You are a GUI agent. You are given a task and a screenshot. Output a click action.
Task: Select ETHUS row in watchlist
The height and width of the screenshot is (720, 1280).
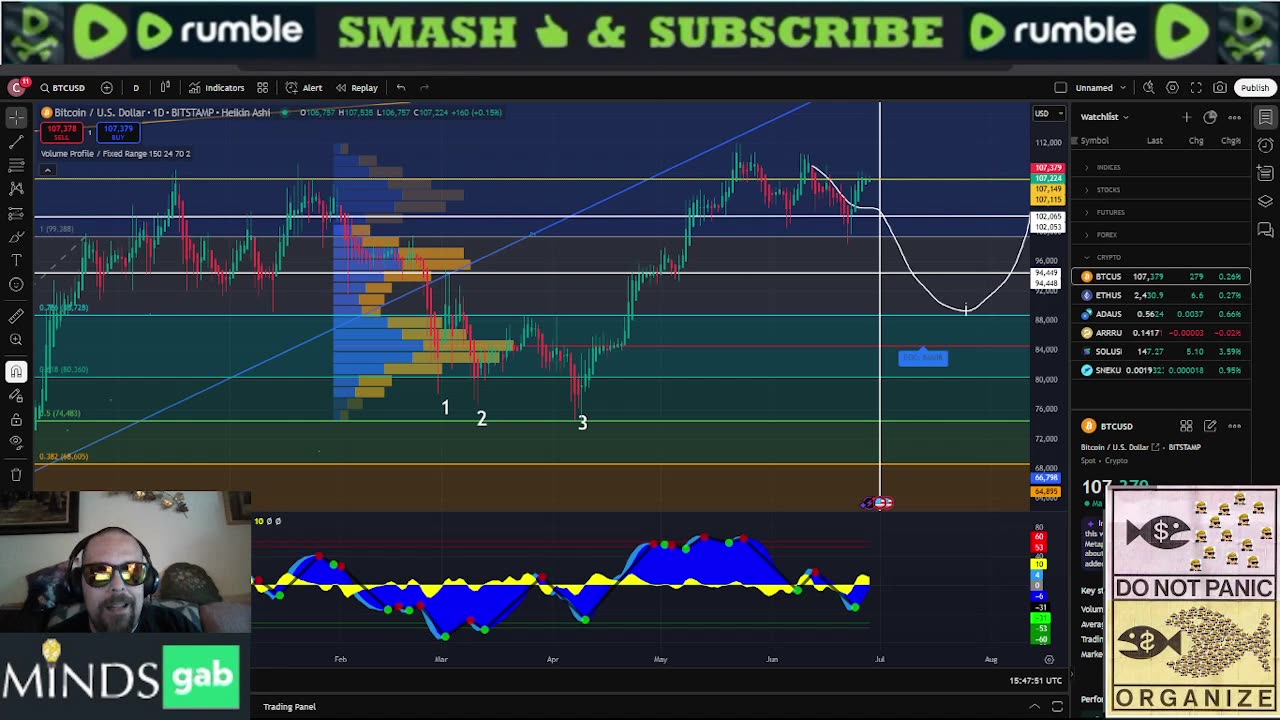click(x=1160, y=295)
